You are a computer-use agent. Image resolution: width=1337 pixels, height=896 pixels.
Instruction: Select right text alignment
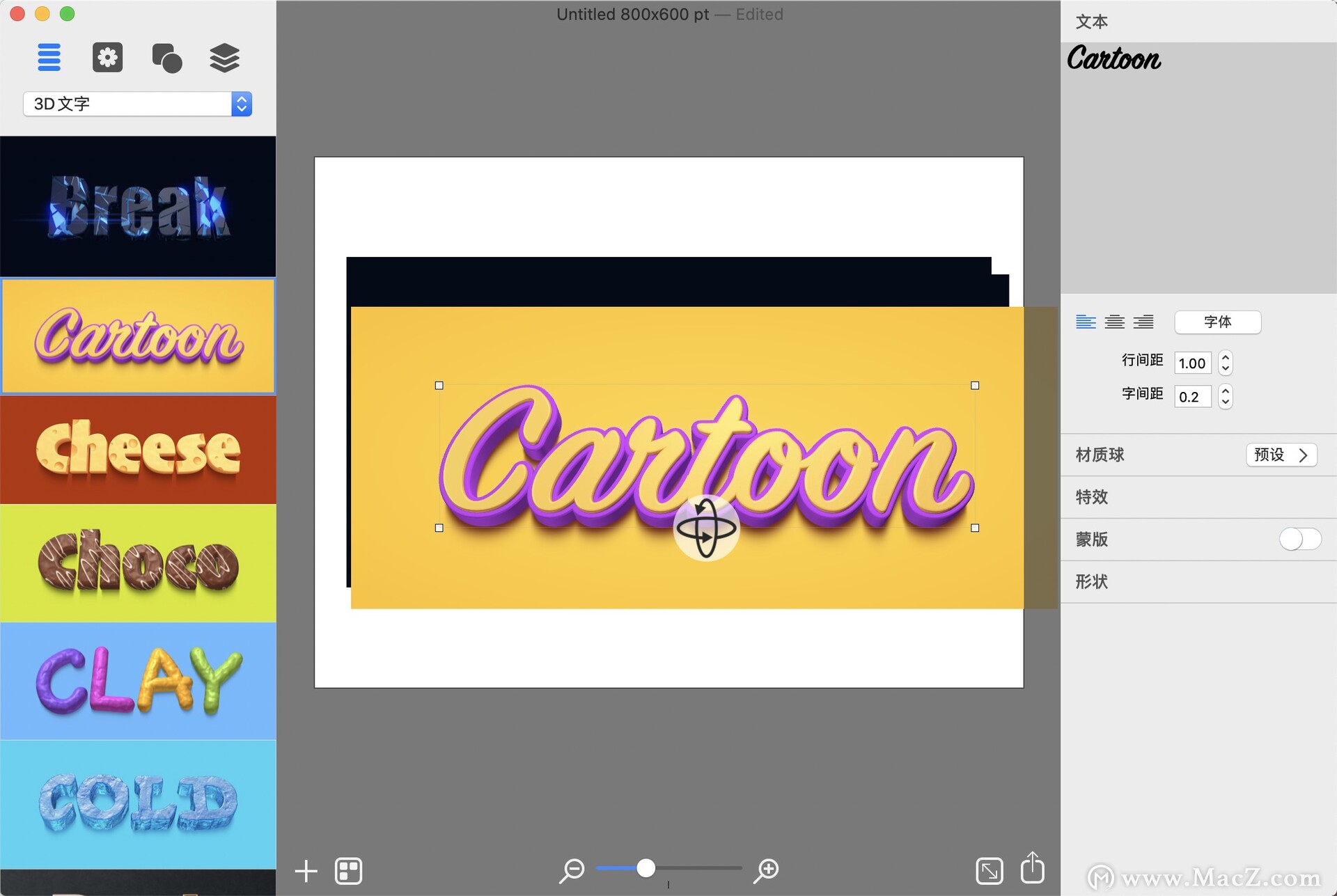(1143, 322)
